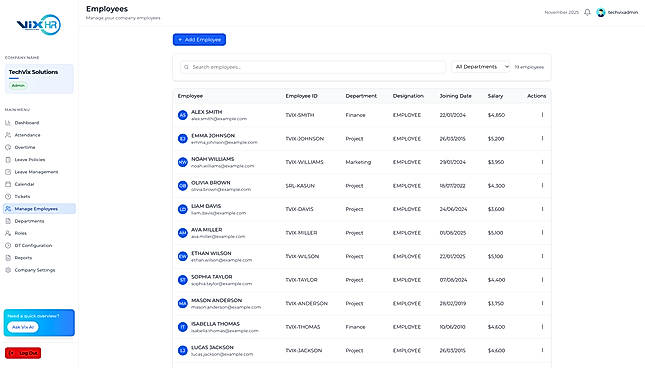Click the TechVix Solutions company card

pos(39,78)
